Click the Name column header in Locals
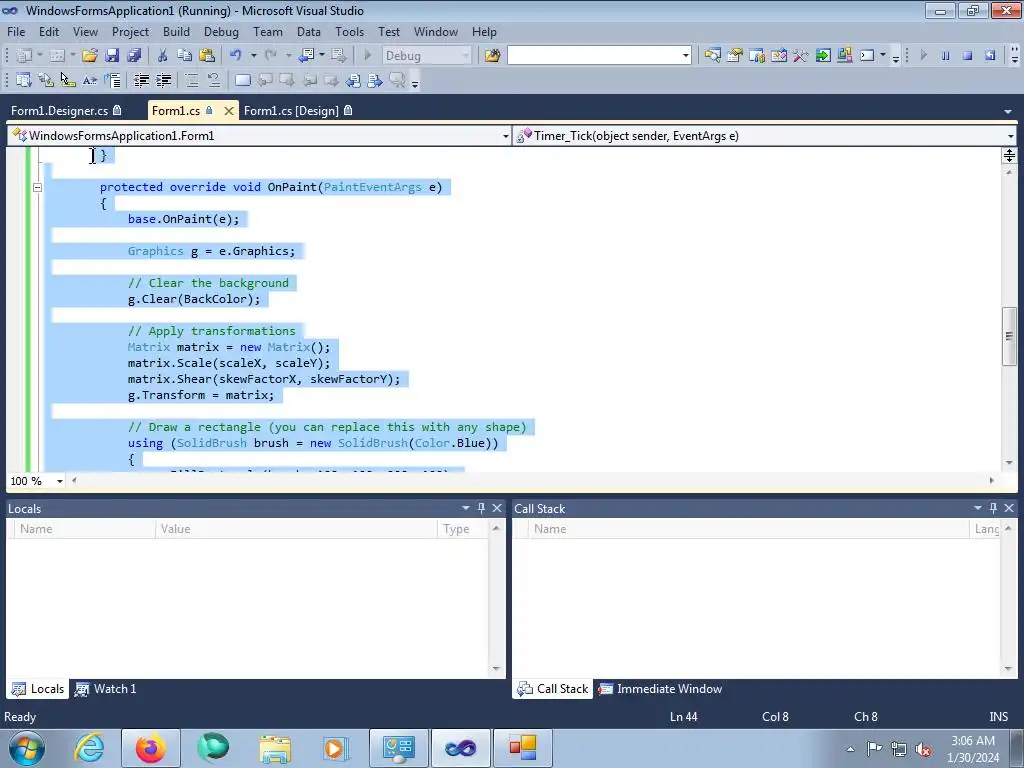 click(85, 529)
